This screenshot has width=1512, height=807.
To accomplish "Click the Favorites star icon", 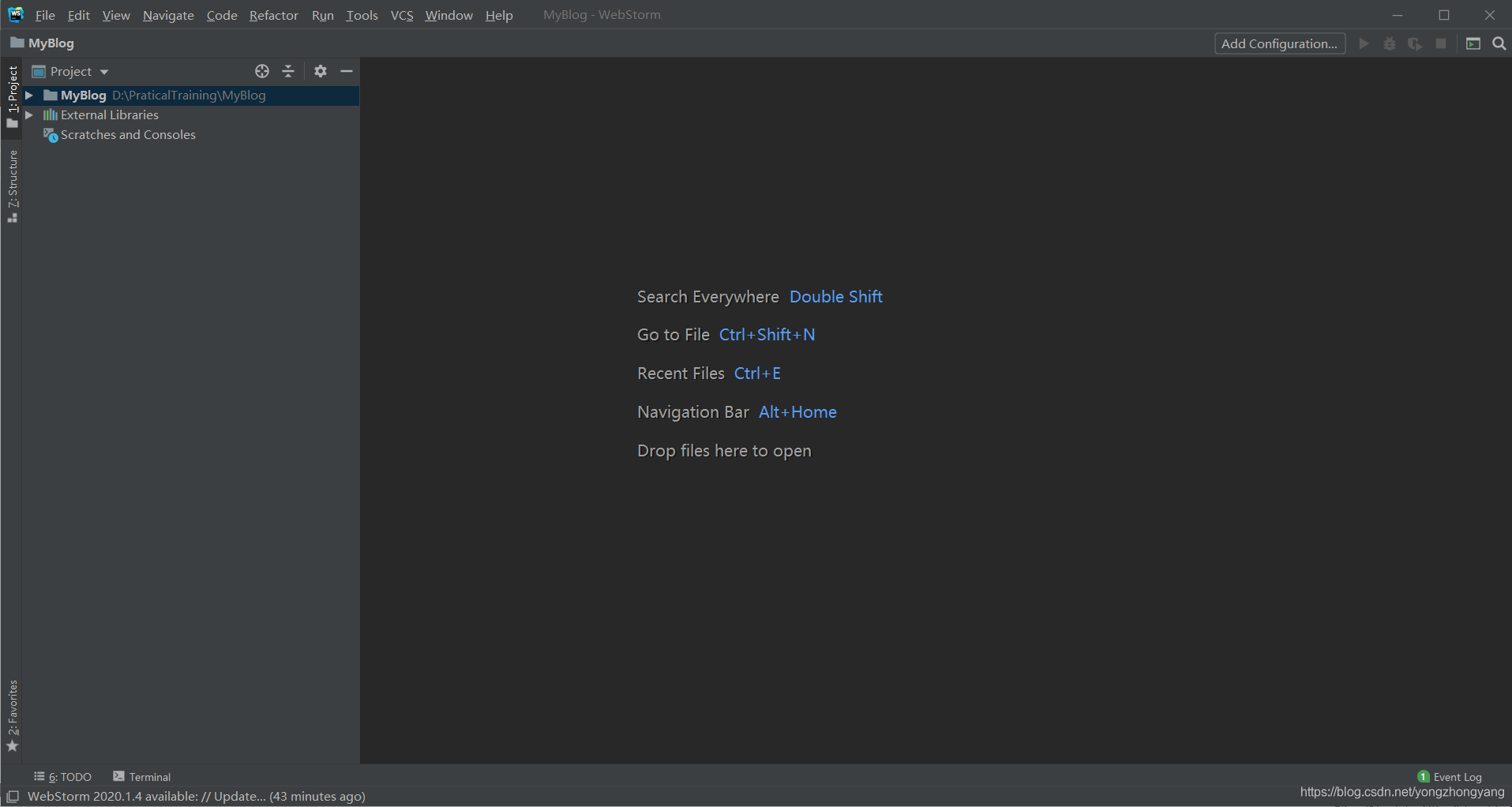I will point(13,746).
